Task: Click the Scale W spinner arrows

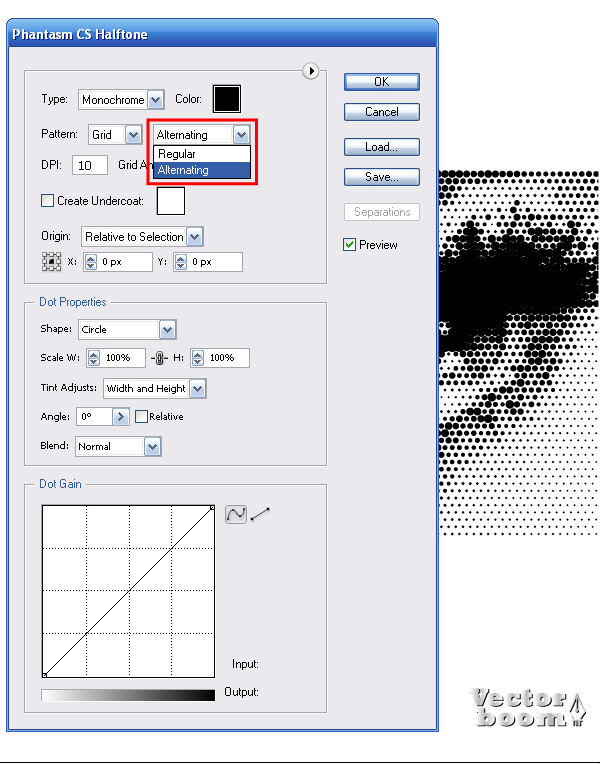Action: tap(94, 358)
